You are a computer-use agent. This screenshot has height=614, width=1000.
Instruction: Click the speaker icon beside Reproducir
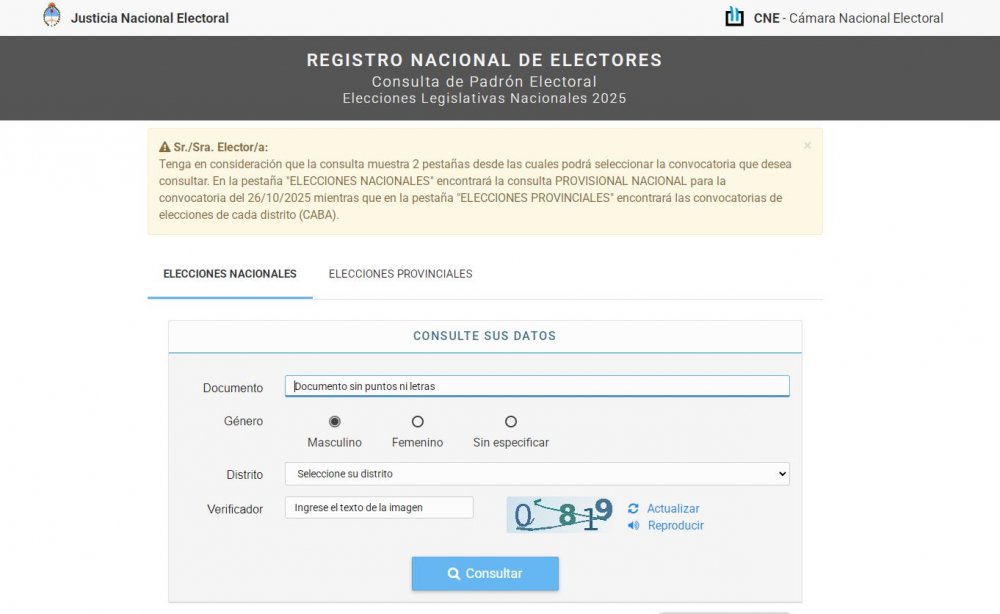pyautogui.click(x=633, y=525)
